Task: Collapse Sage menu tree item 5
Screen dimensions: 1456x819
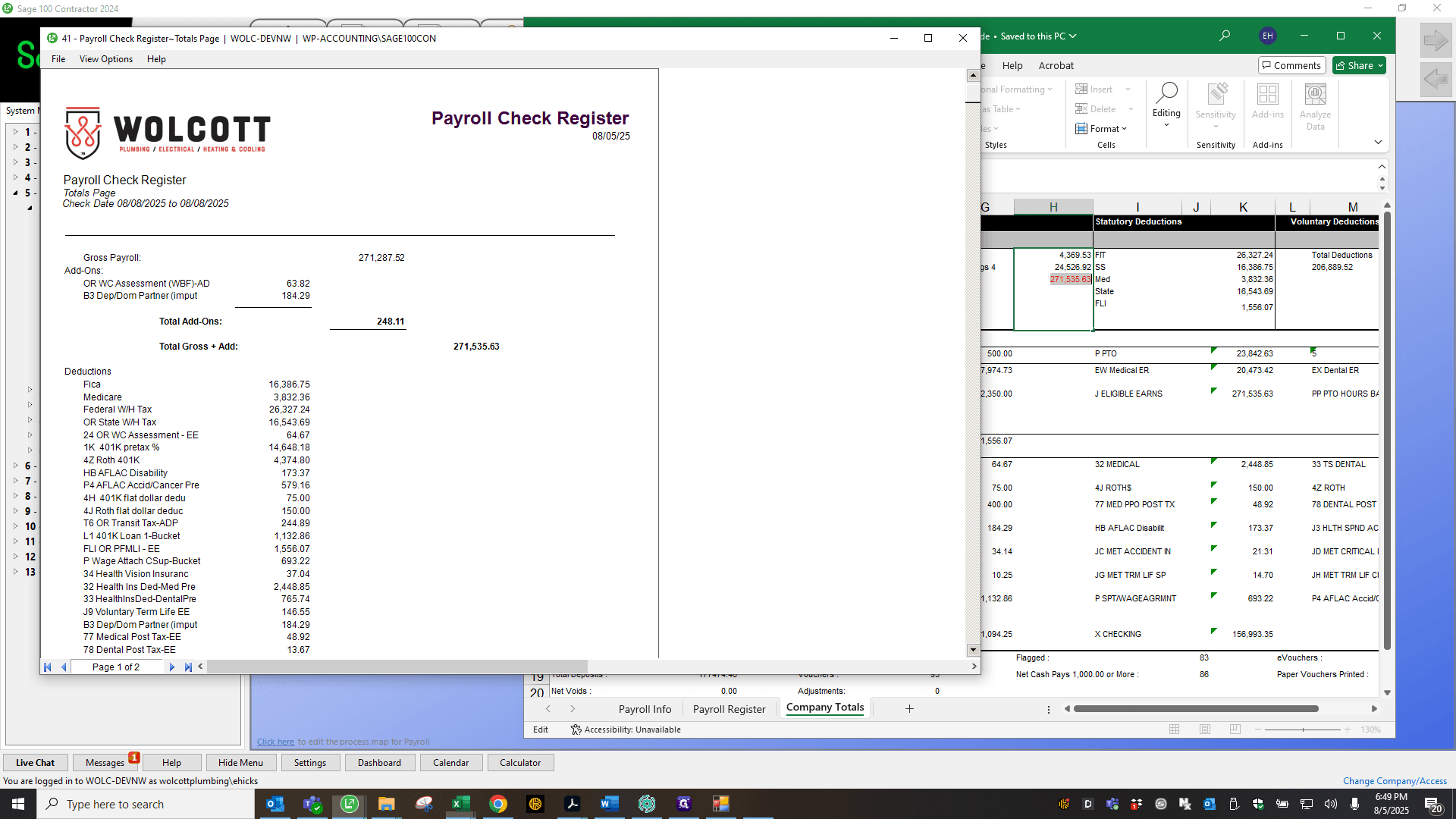Action: click(15, 193)
